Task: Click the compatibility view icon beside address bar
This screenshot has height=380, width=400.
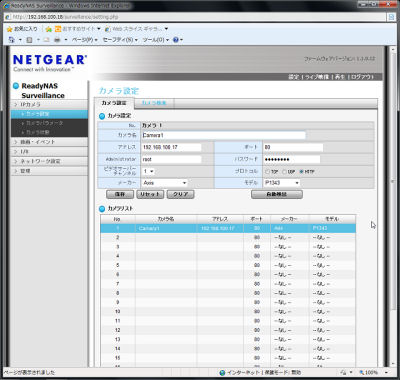Action: (391, 17)
